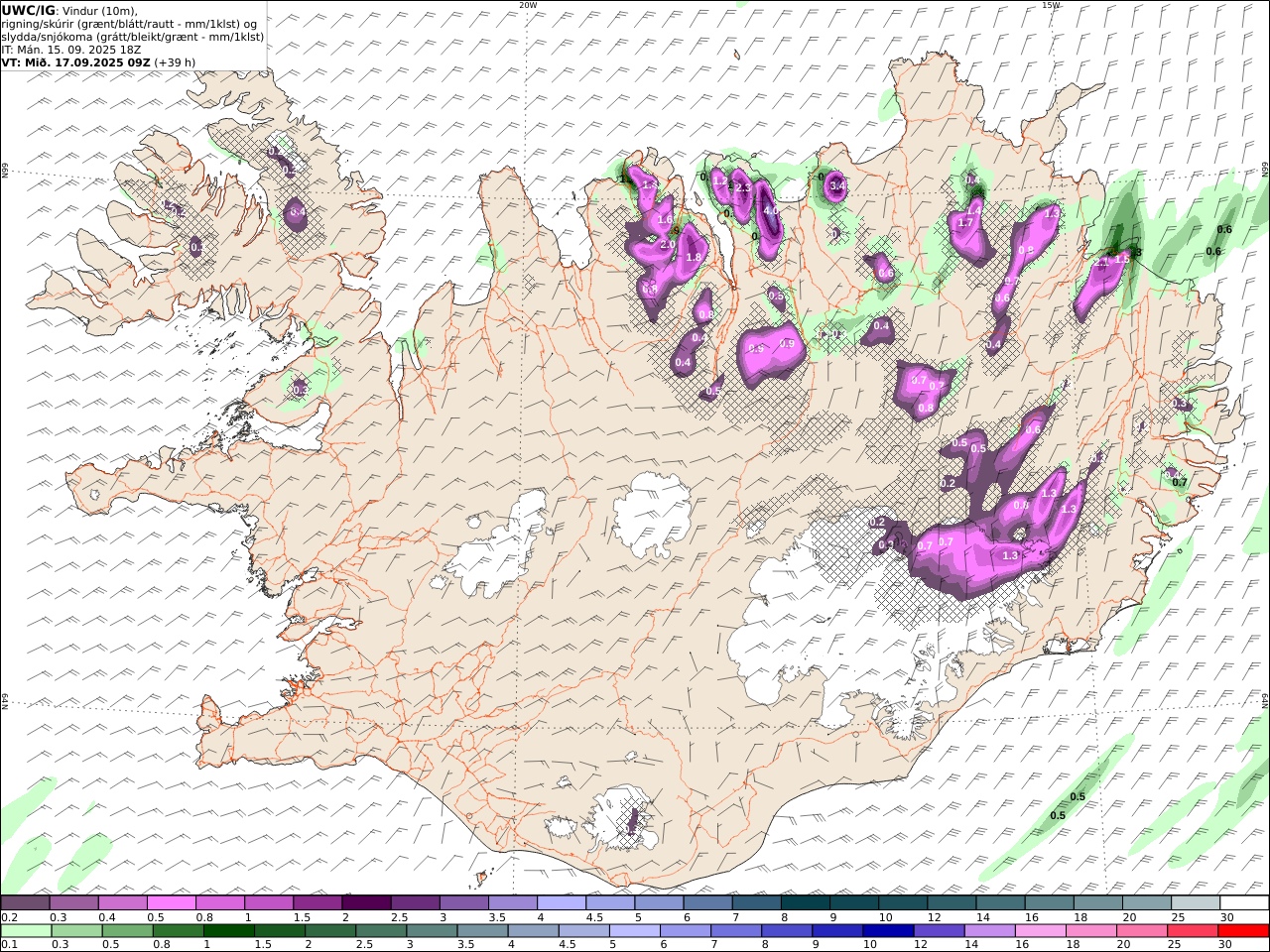Click the '2.3' snowfall value on the map
The width and height of the screenshot is (1270, 952).
click(742, 188)
